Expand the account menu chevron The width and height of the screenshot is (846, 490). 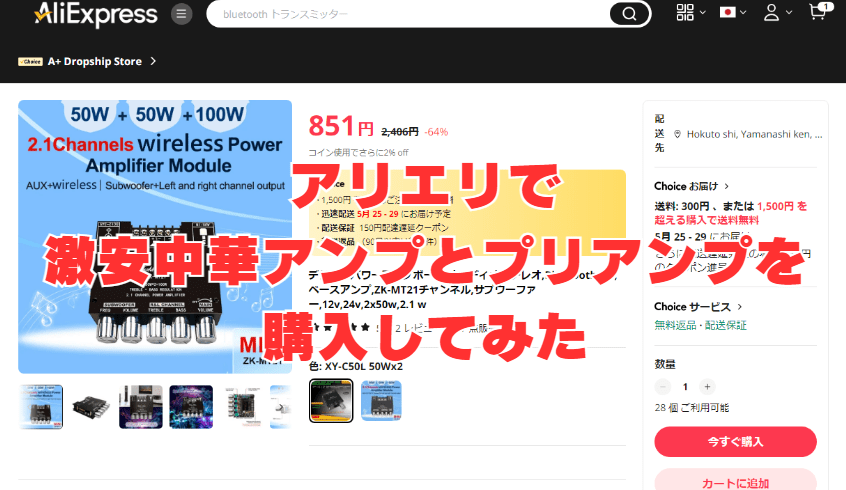pyautogui.click(x=788, y=12)
